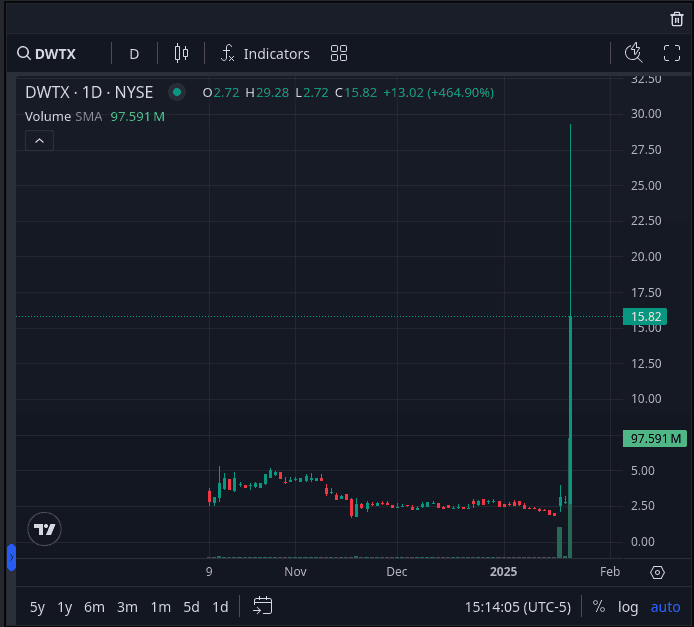This screenshot has height=627, width=694.
Task: Click the green market status dot
Action: (177, 92)
